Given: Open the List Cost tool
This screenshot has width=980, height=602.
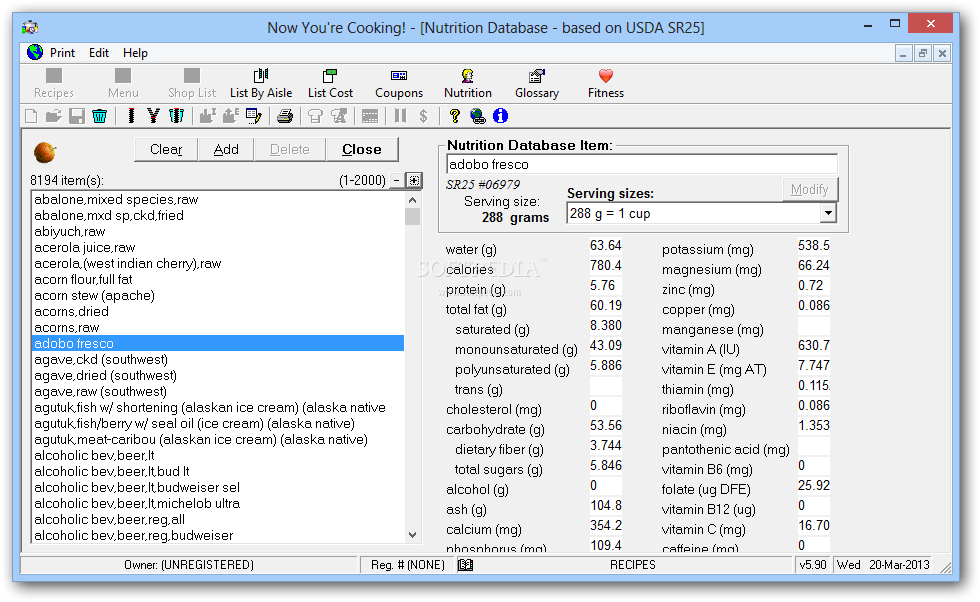Looking at the screenshot, I should 330,84.
